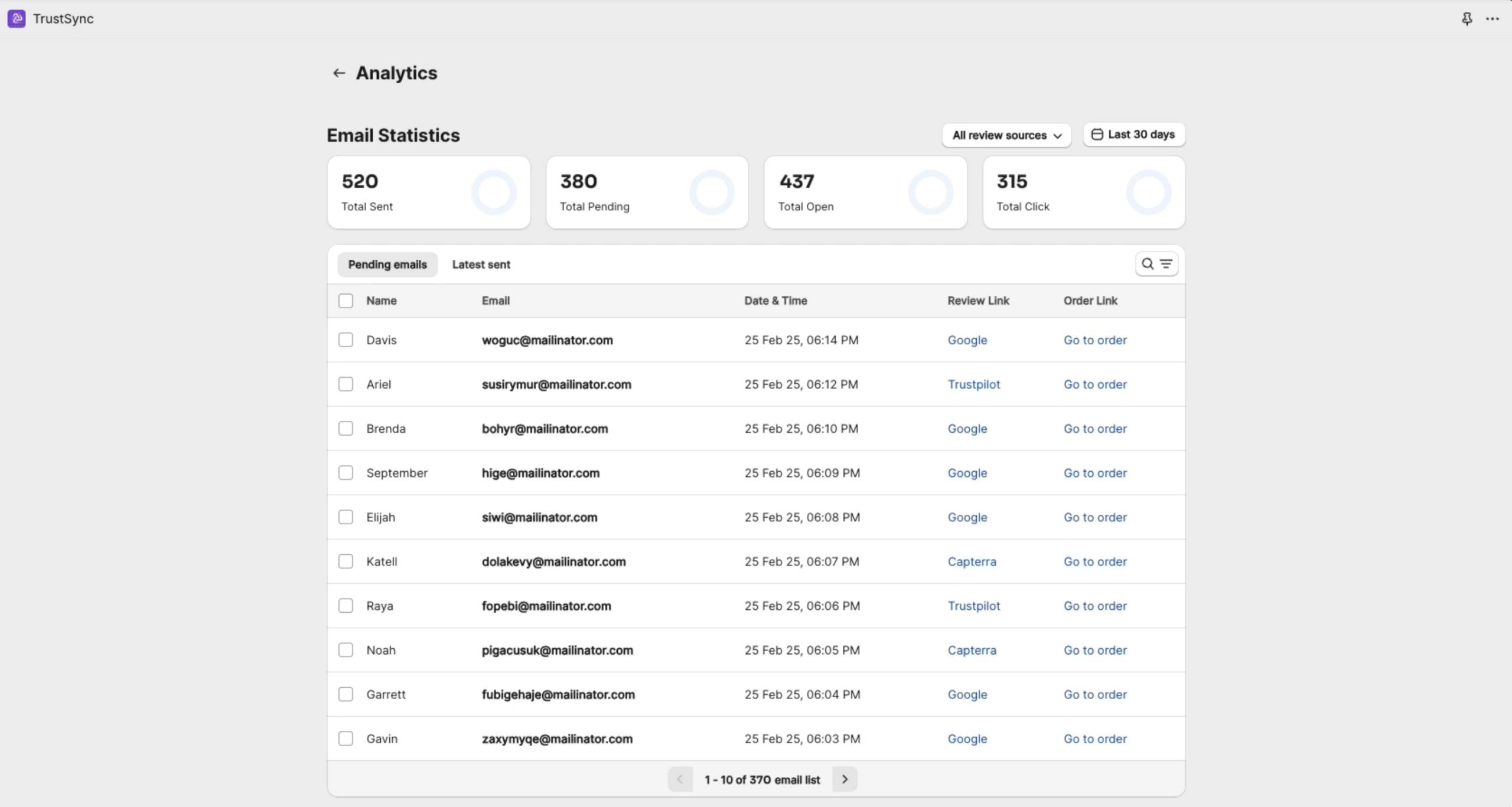Screen dimensions: 1512x807
Task: Click email susirymur@mailinator.com
Action: [x=556, y=384]
